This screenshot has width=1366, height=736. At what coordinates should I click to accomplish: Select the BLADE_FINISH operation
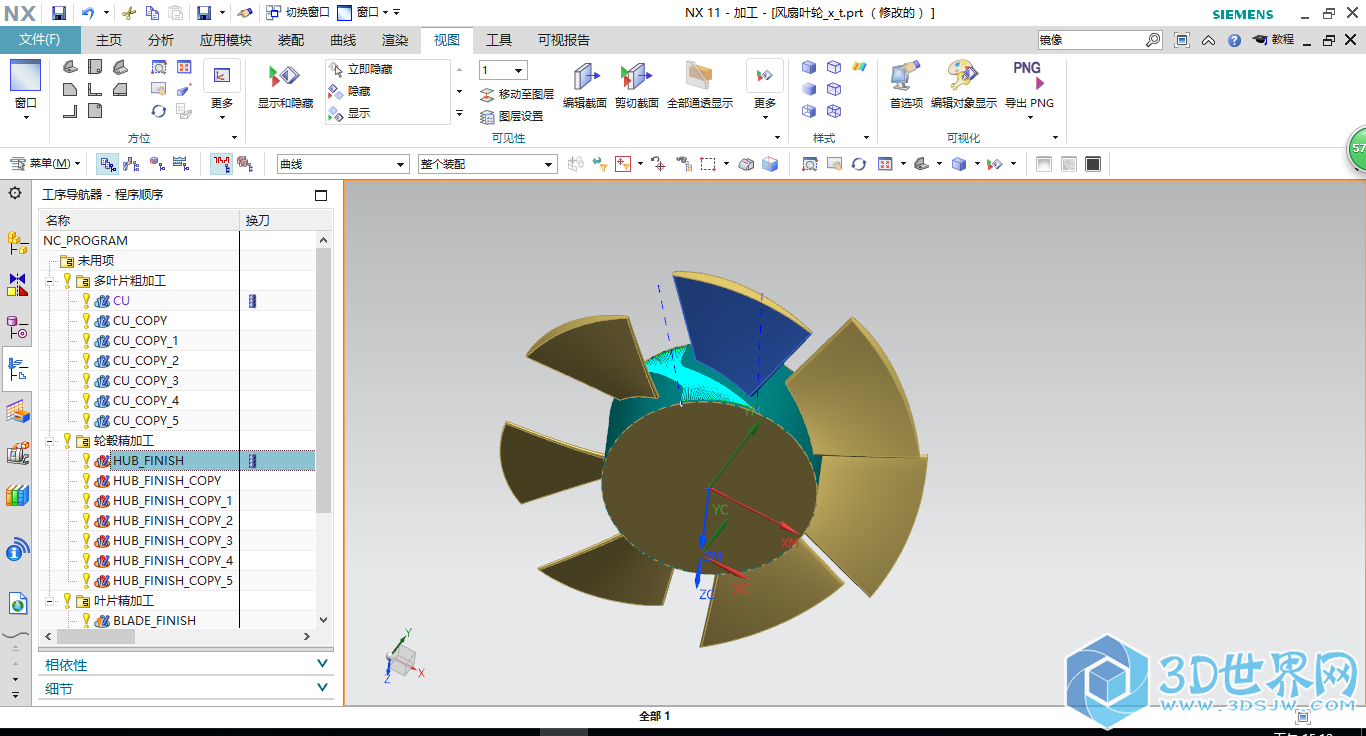(154, 621)
